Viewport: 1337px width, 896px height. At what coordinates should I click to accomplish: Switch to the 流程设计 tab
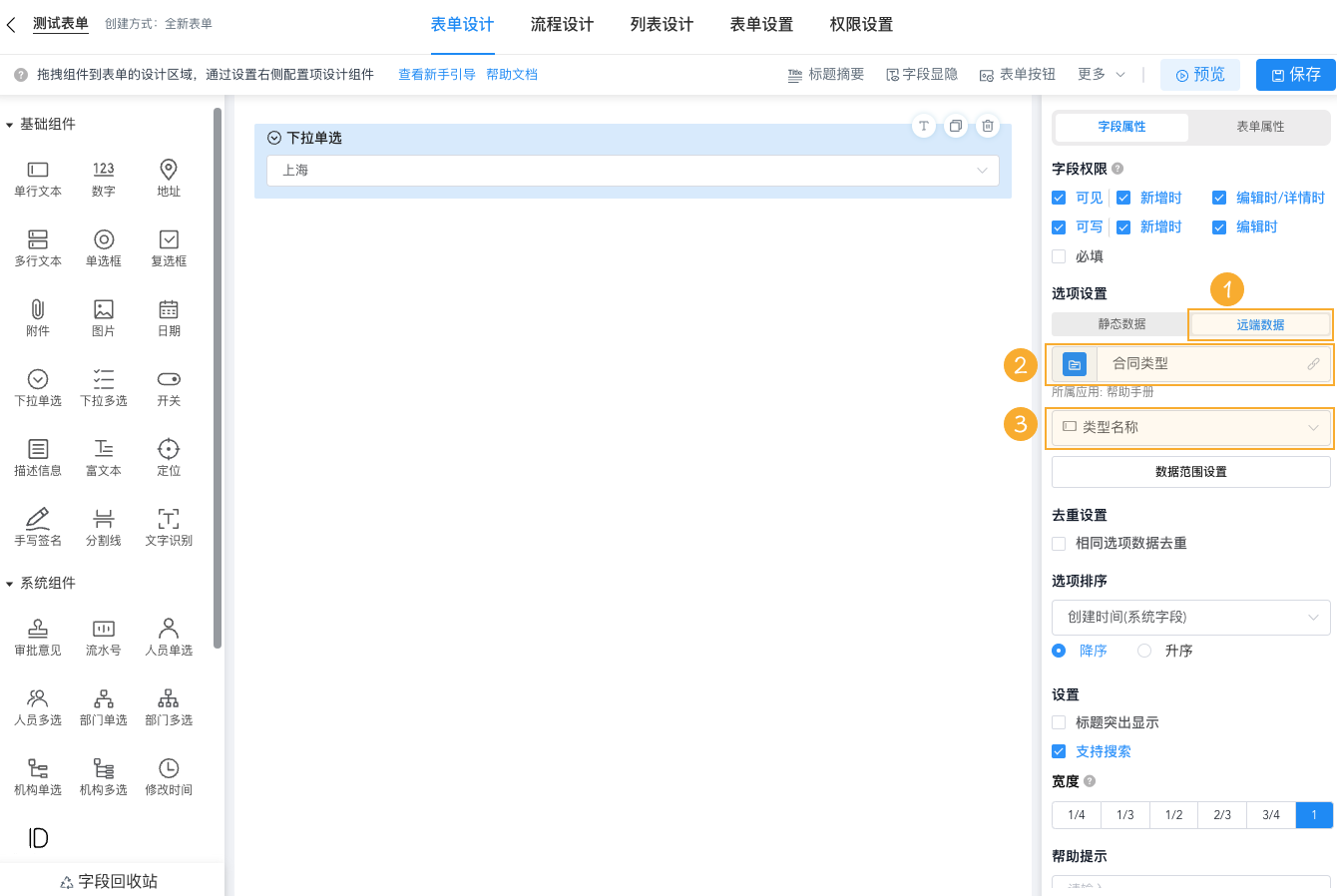pos(562,25)
